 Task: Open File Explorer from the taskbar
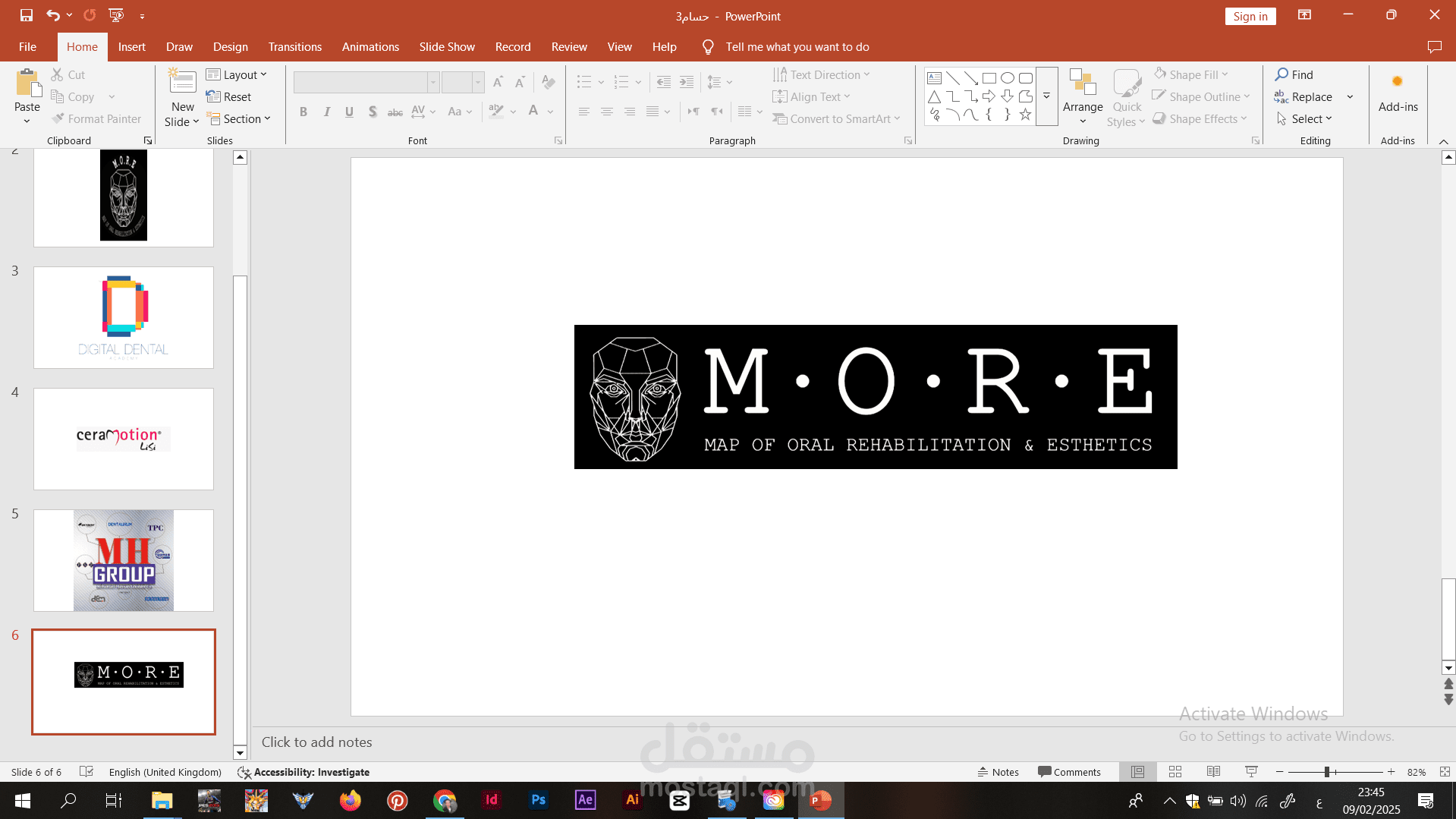tap(162, 800)
